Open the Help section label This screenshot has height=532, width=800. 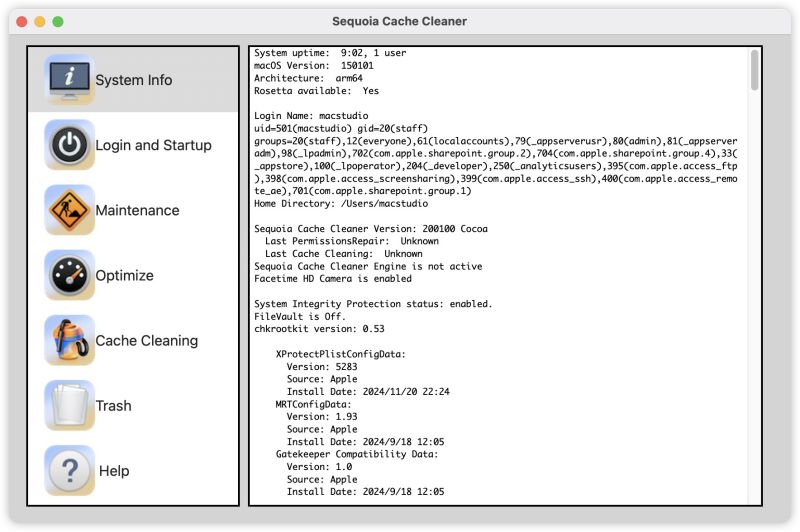[114, 471]
